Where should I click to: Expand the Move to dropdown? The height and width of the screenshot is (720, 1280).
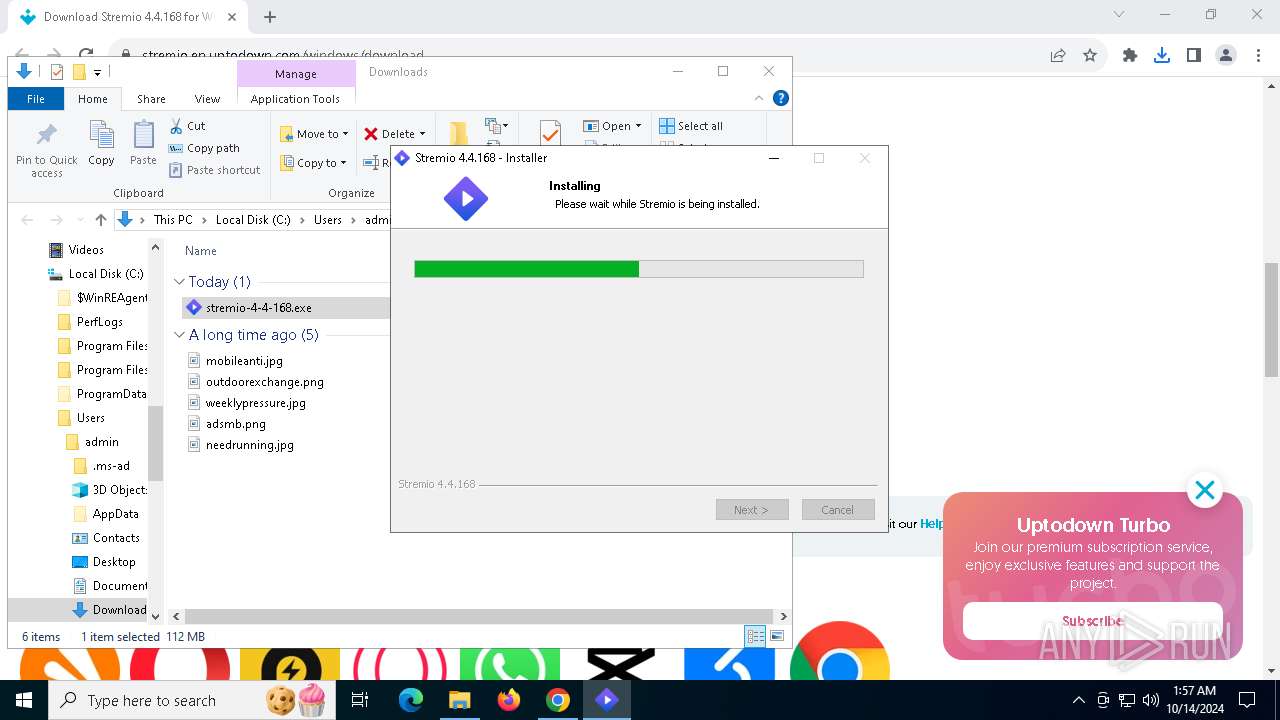[345, 134]
